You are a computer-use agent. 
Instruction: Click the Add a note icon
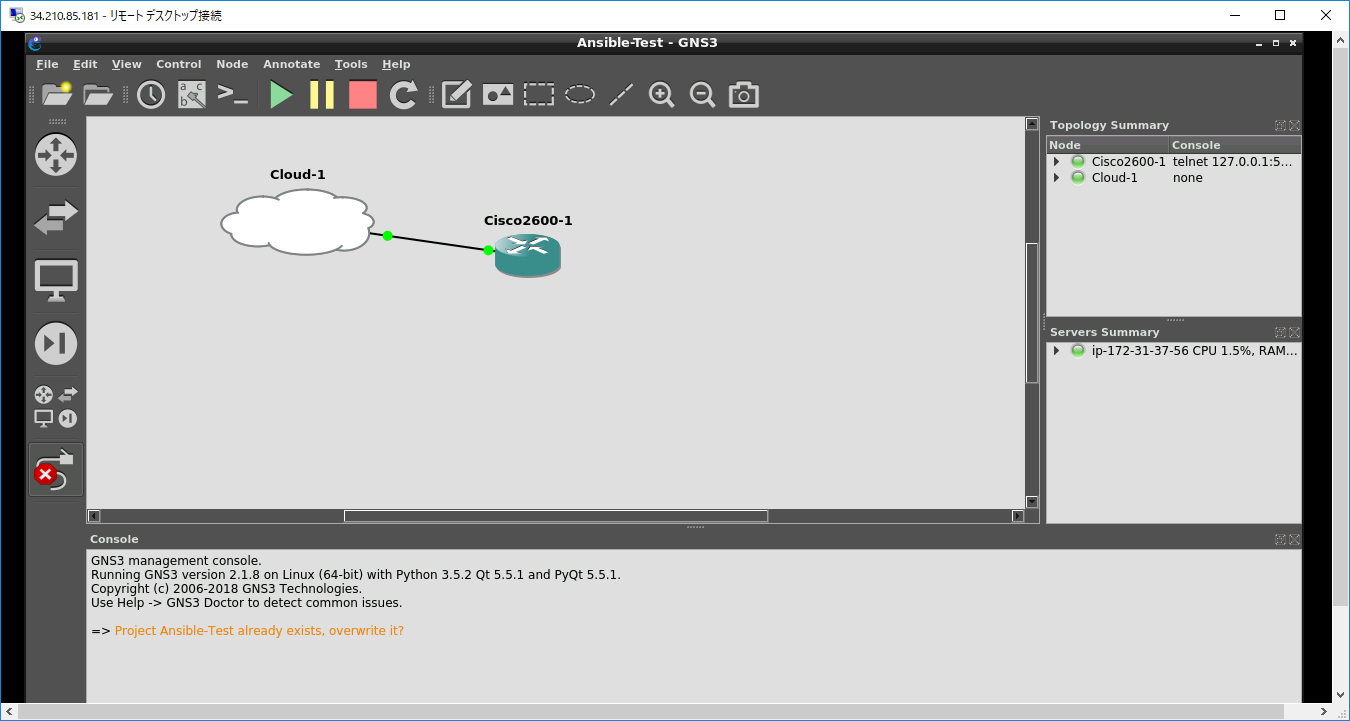coord(456,95)
